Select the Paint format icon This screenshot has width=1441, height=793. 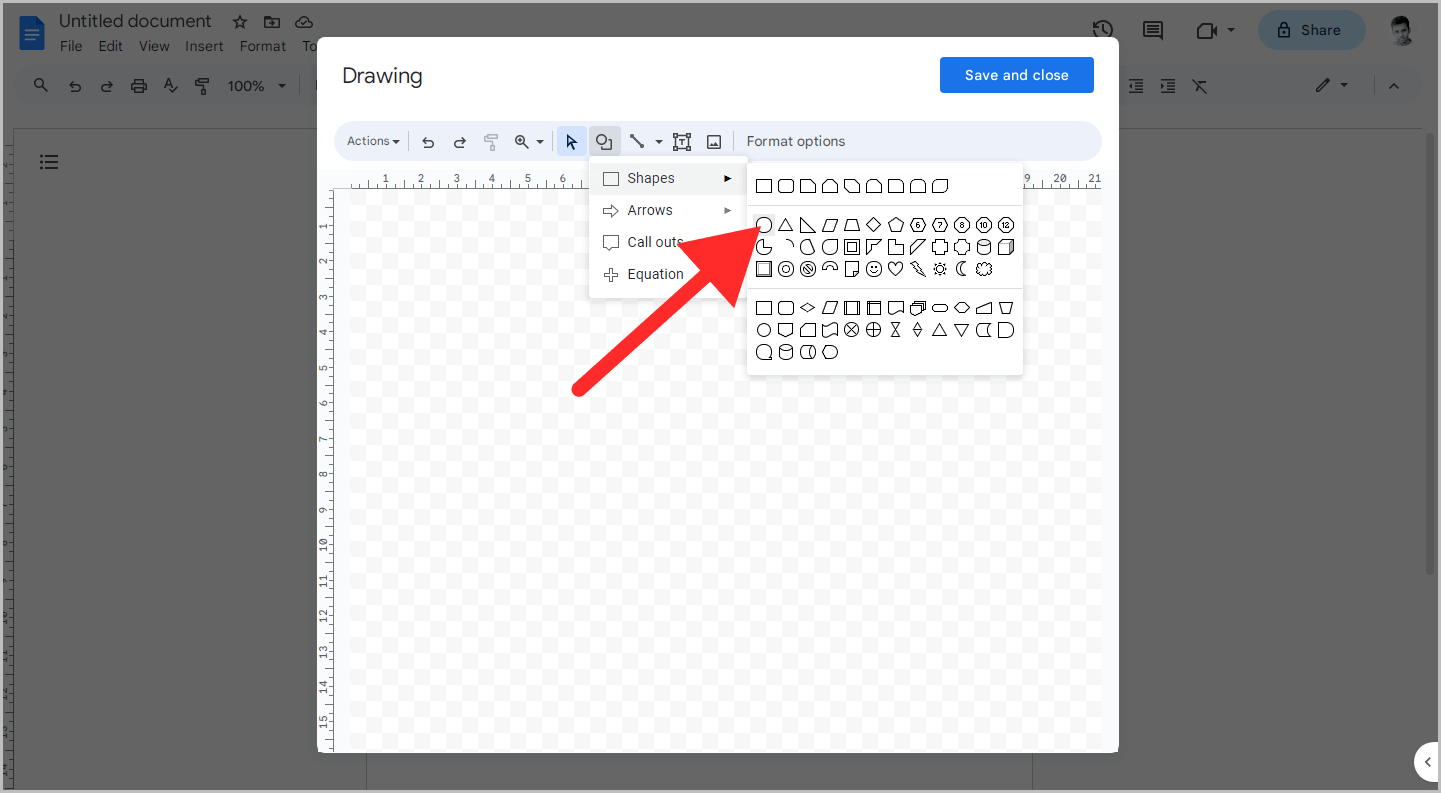click(x=491, y=141)
